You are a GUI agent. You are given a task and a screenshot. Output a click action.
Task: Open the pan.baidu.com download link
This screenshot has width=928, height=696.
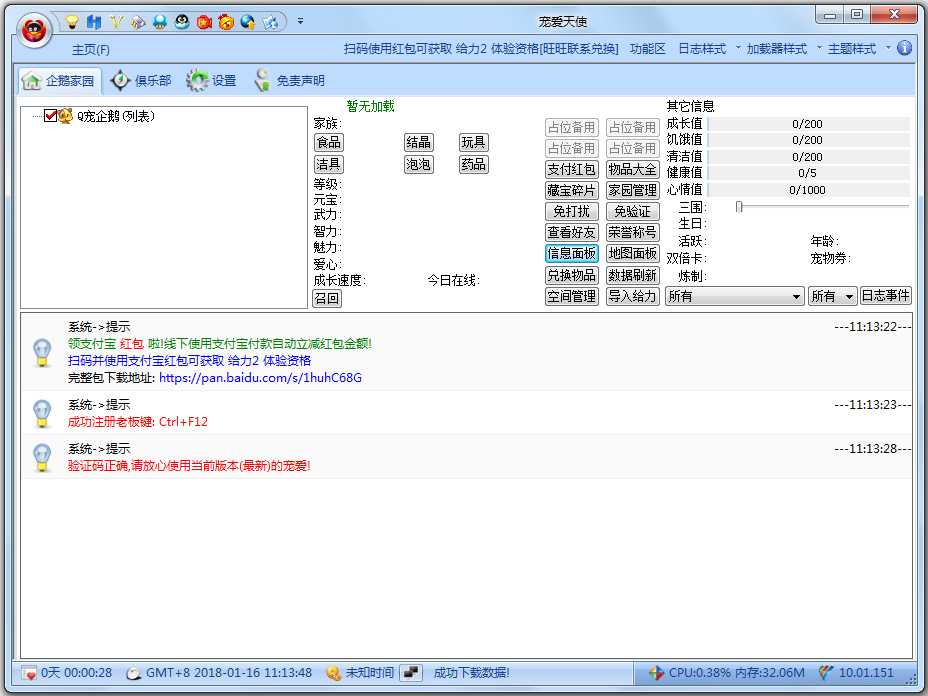260,378
